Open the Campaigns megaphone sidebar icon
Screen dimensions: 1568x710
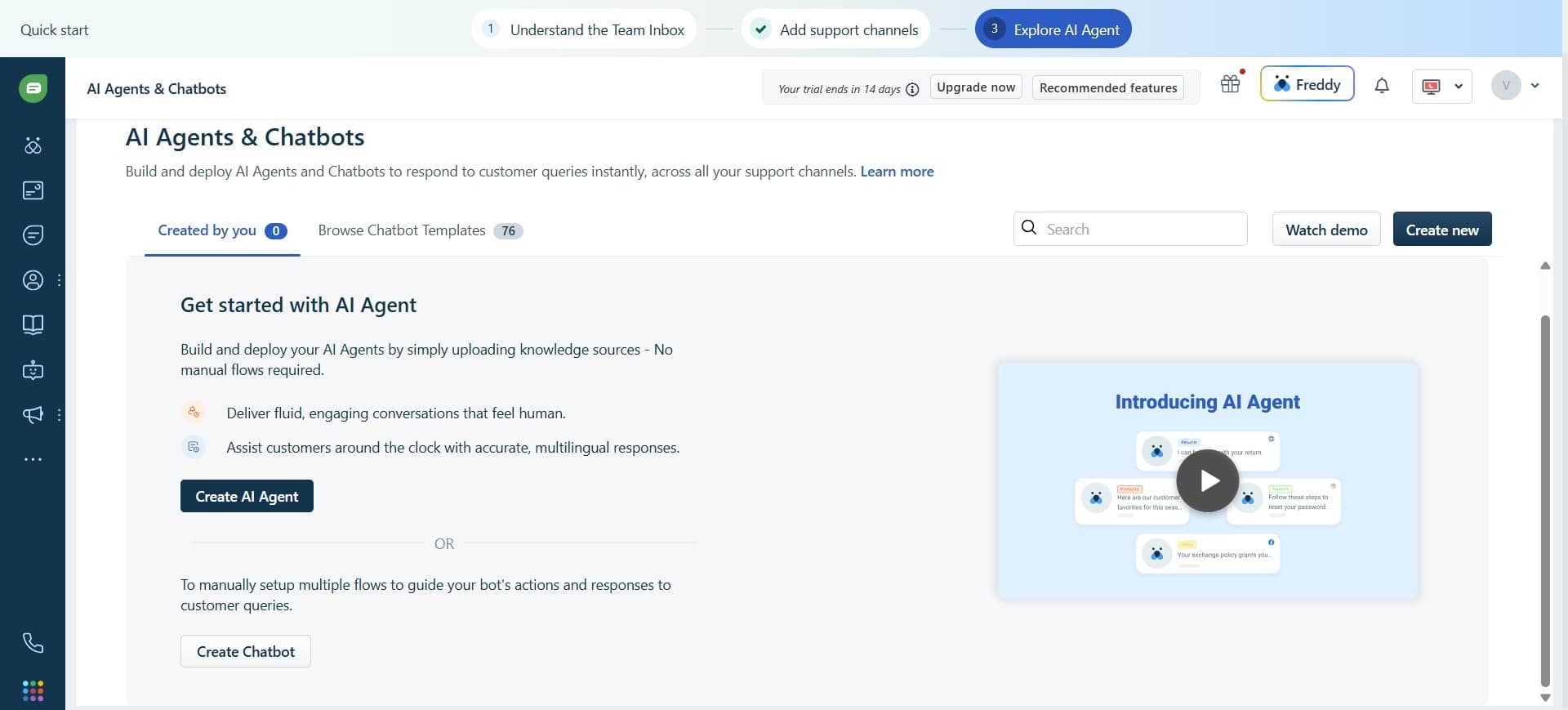tap(33, 415)
